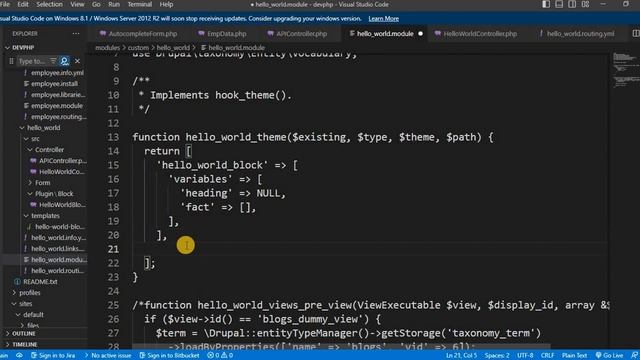Image resolution: width=640 pixels, height=360 pixels.
Task: Click Sign in to Bitbucket status item
Action: click(169, 356)
